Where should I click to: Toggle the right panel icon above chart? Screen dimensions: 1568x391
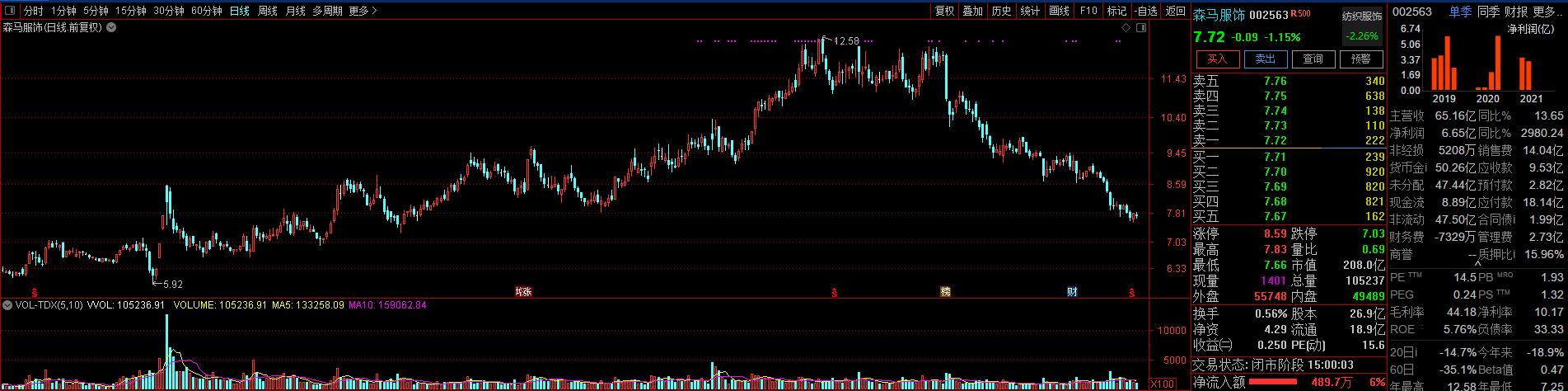coord(1140,27)
